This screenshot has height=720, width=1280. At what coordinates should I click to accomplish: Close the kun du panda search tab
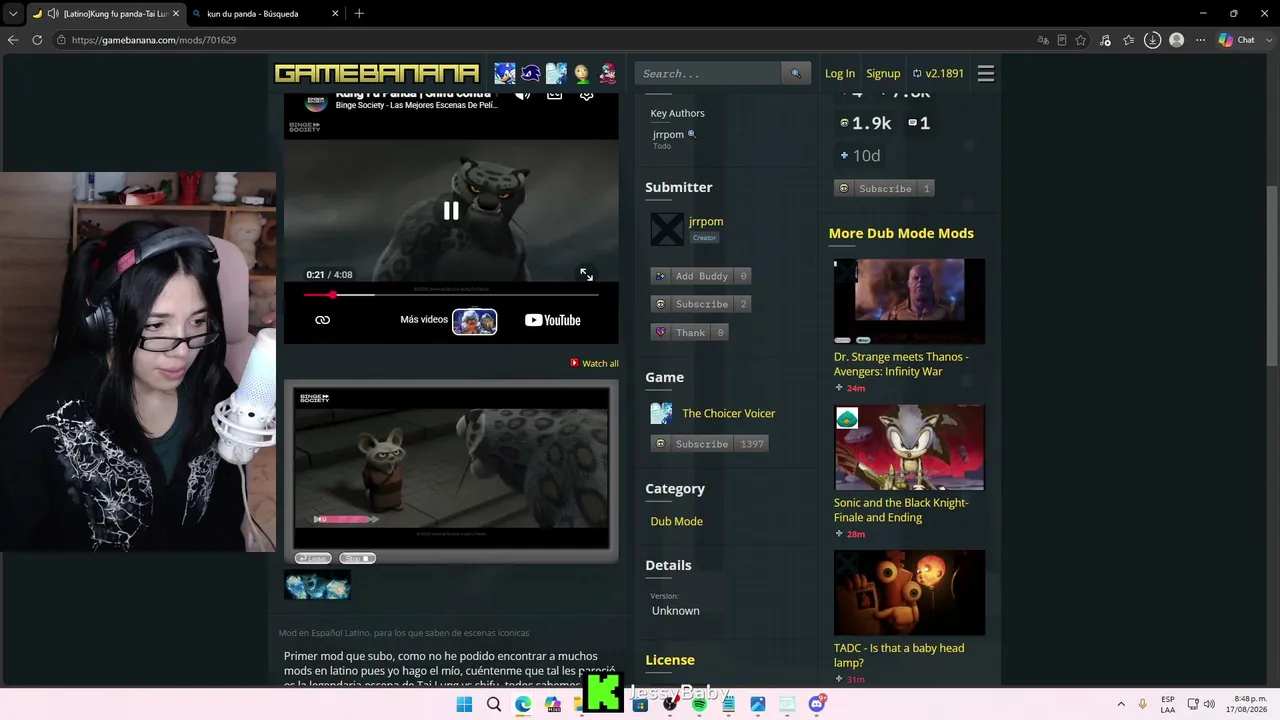click(335, 14)
